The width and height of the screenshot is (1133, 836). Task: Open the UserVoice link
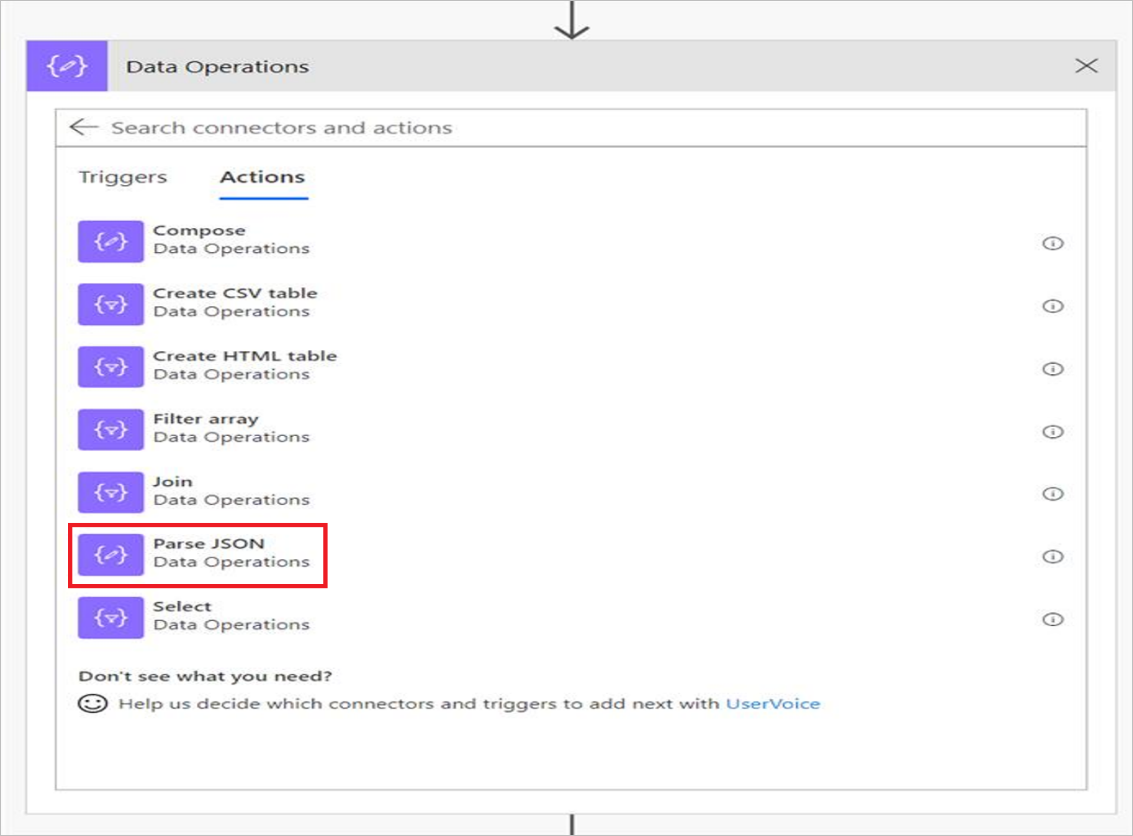[x=772, y=704]
